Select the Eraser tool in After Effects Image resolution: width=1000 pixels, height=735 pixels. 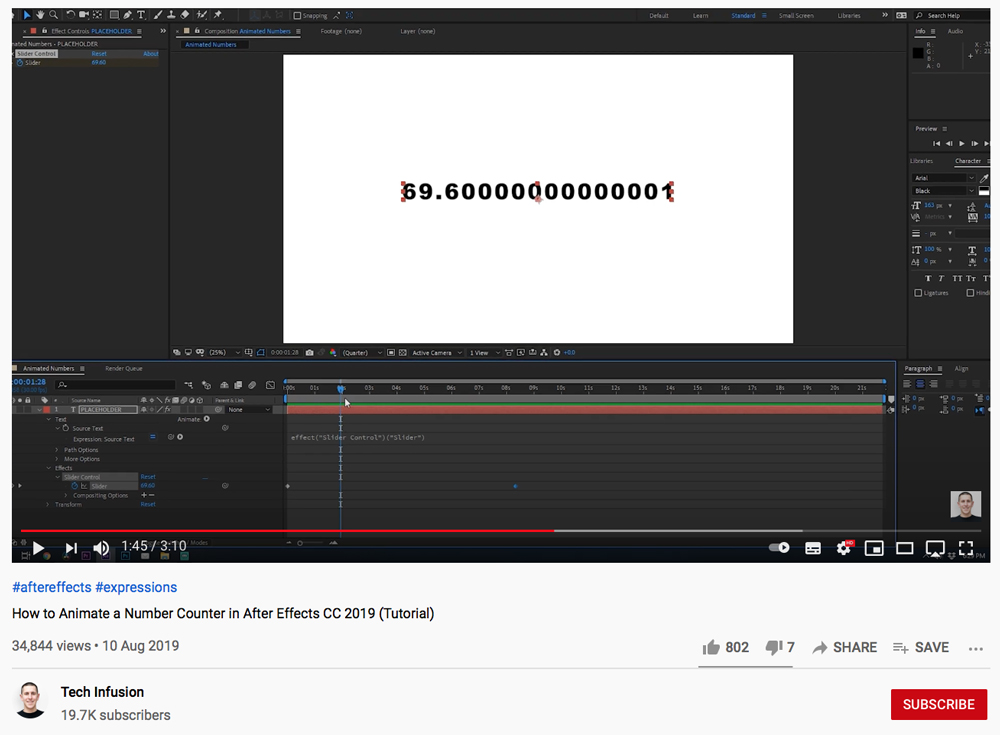(x=184, y=15)
